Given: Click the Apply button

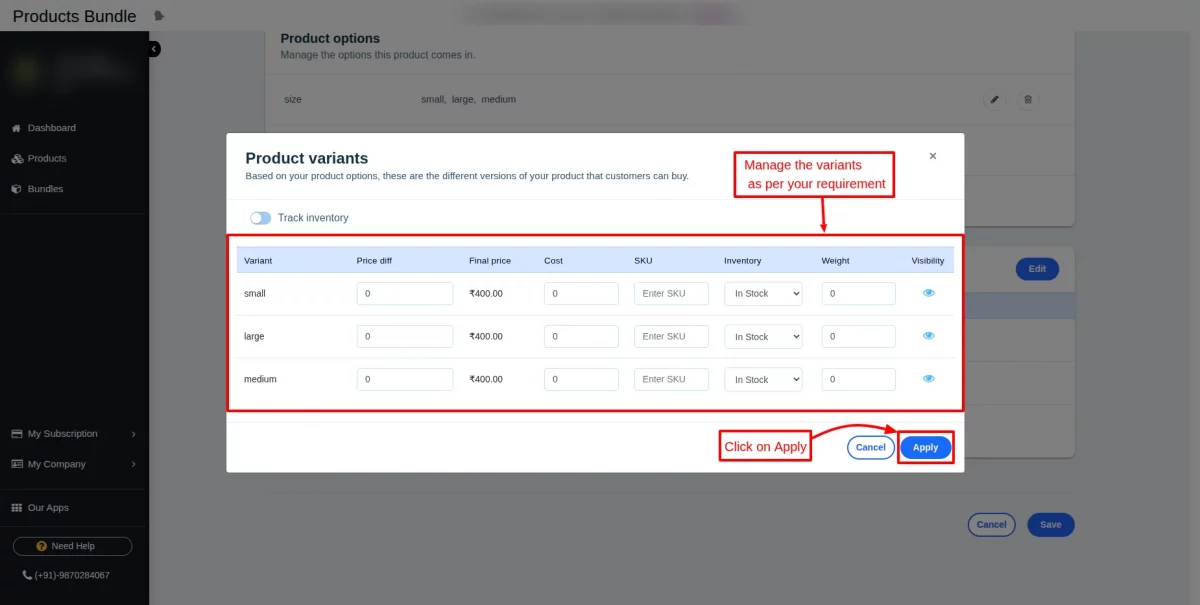Looking at the screenshot, I should tap(925, 447).
